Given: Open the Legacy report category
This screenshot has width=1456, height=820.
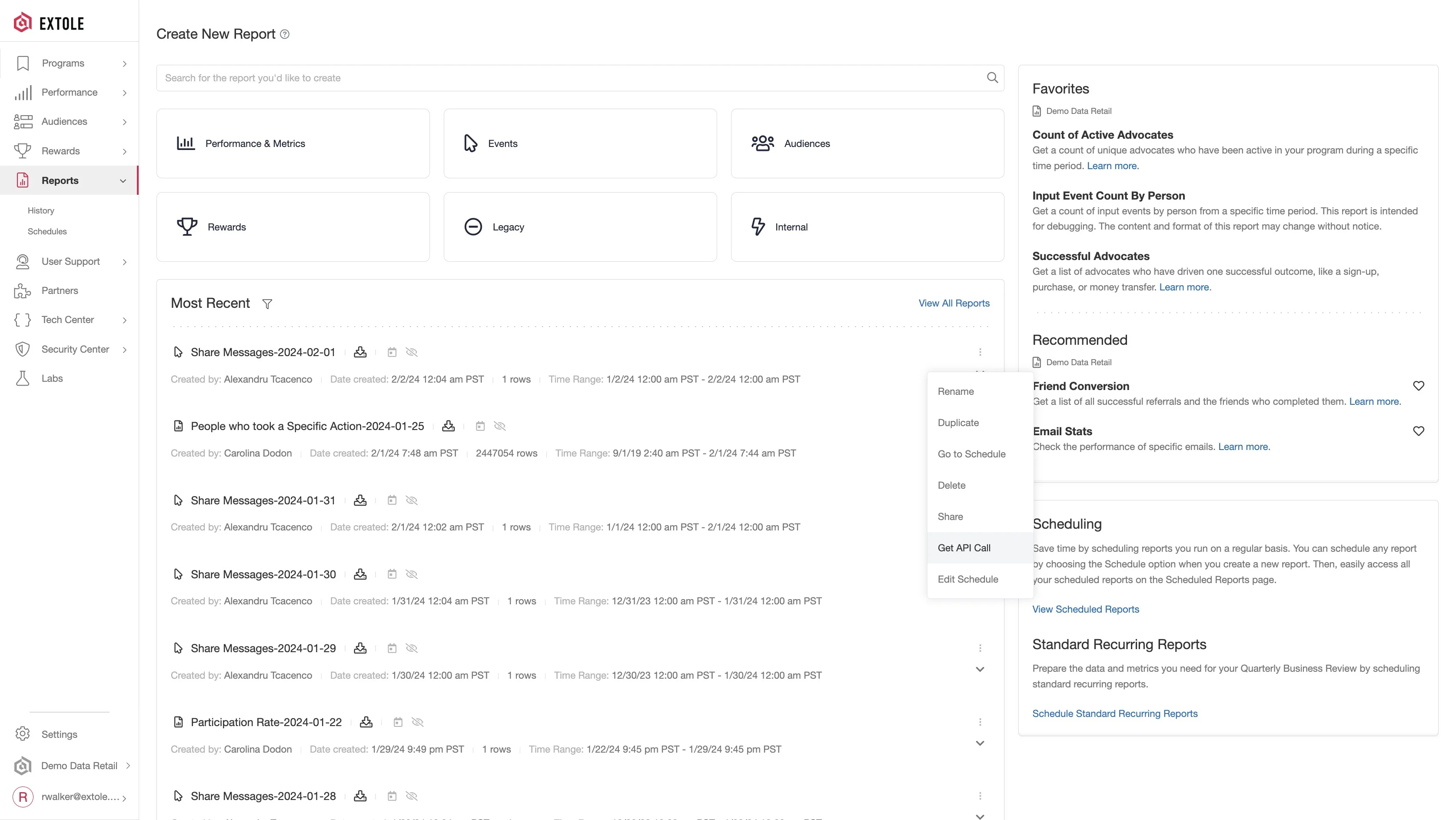Looking at the screenshot, I should (580, 227).
